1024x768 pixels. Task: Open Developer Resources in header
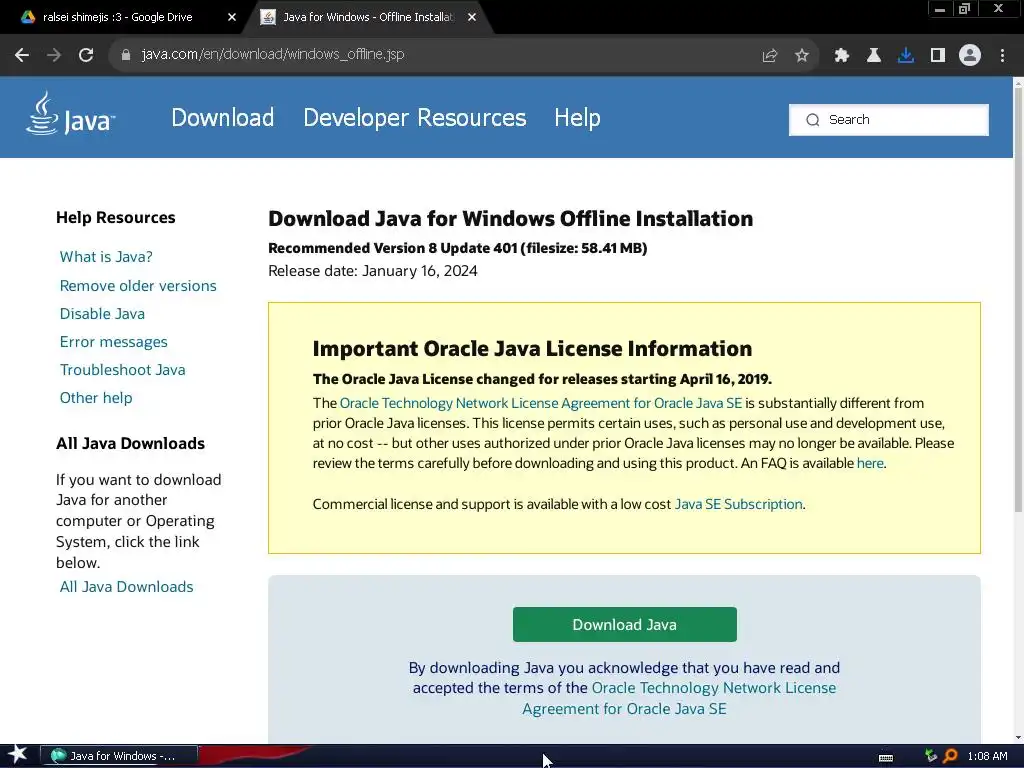pos(415,118)
